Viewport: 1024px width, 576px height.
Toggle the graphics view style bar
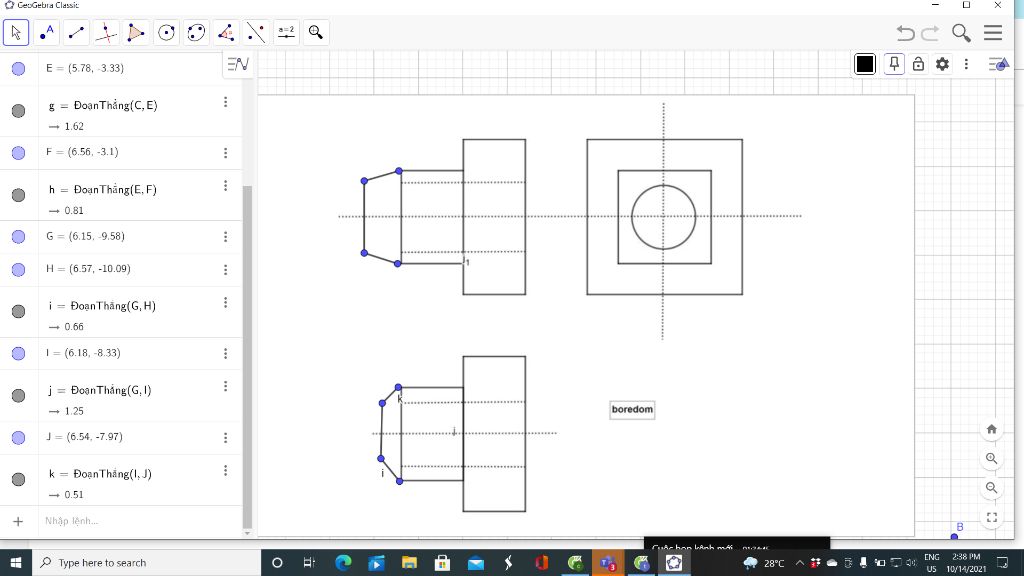tap(999, 64)
